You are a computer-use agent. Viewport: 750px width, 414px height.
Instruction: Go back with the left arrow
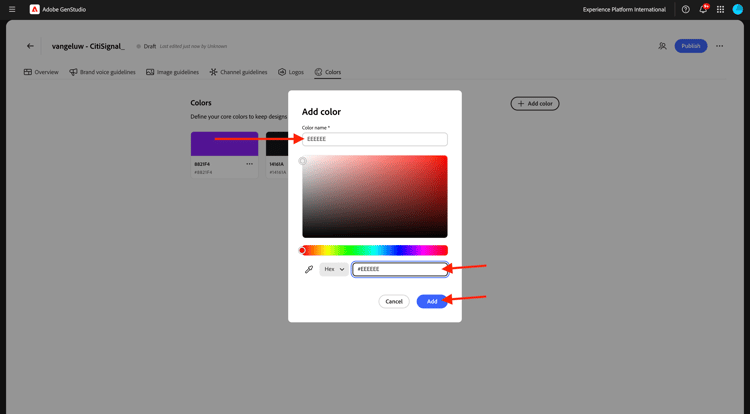coord(30,46)
